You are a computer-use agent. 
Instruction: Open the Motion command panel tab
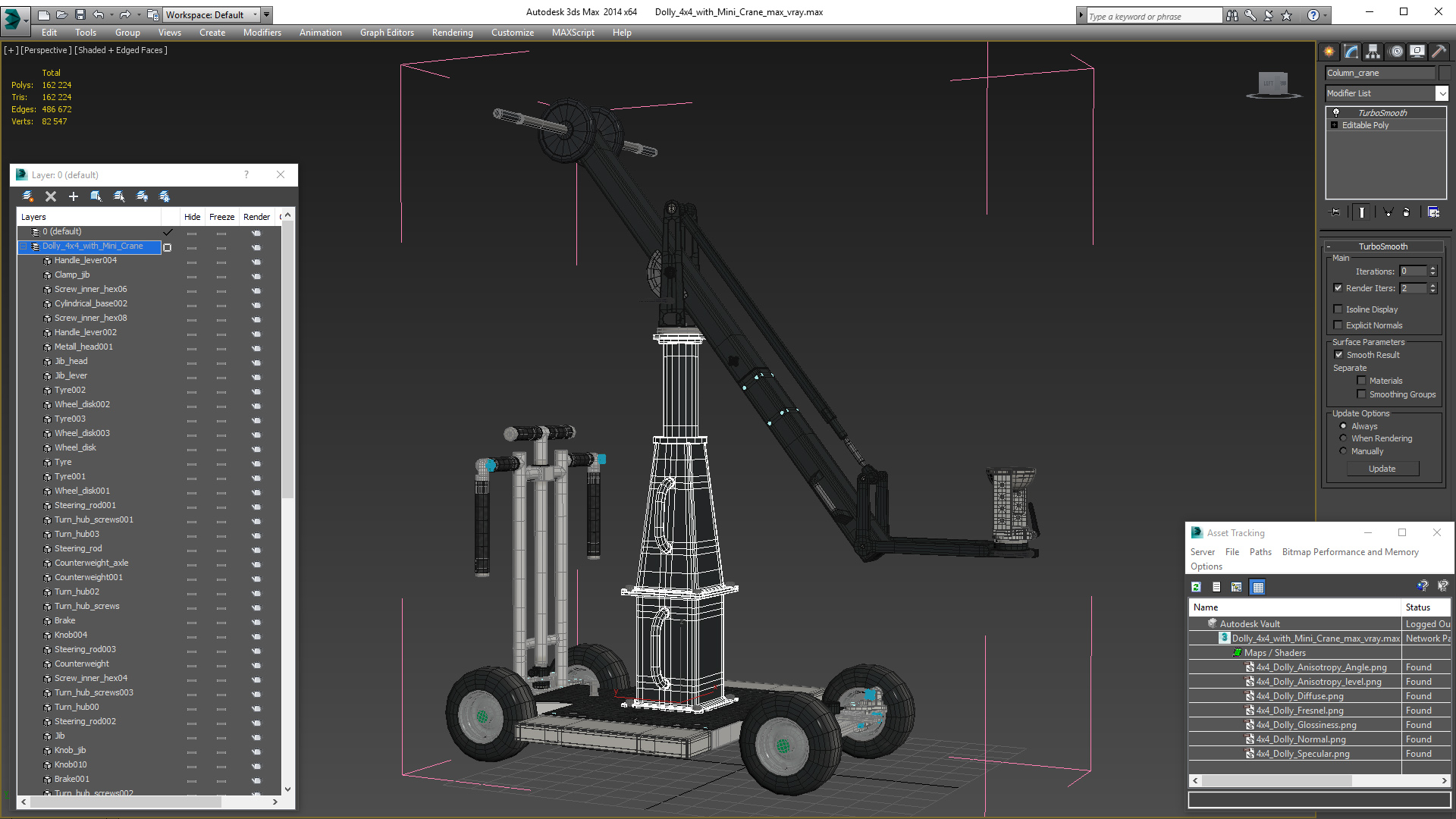pos(1396,52)
